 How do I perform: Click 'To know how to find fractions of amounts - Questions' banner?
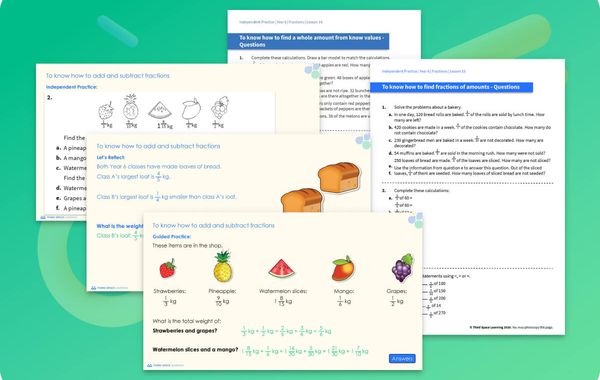click(451, 87)
